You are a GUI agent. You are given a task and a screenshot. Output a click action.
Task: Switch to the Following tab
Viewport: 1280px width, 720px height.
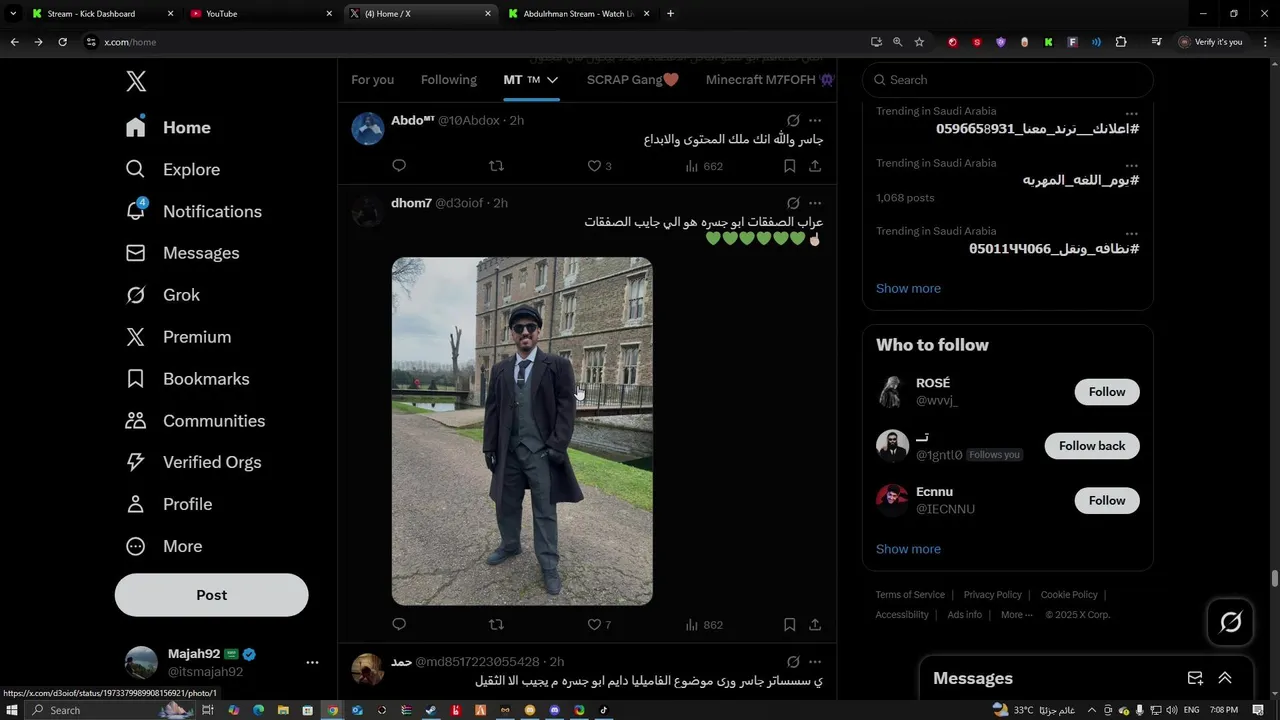tap(449, 80)
